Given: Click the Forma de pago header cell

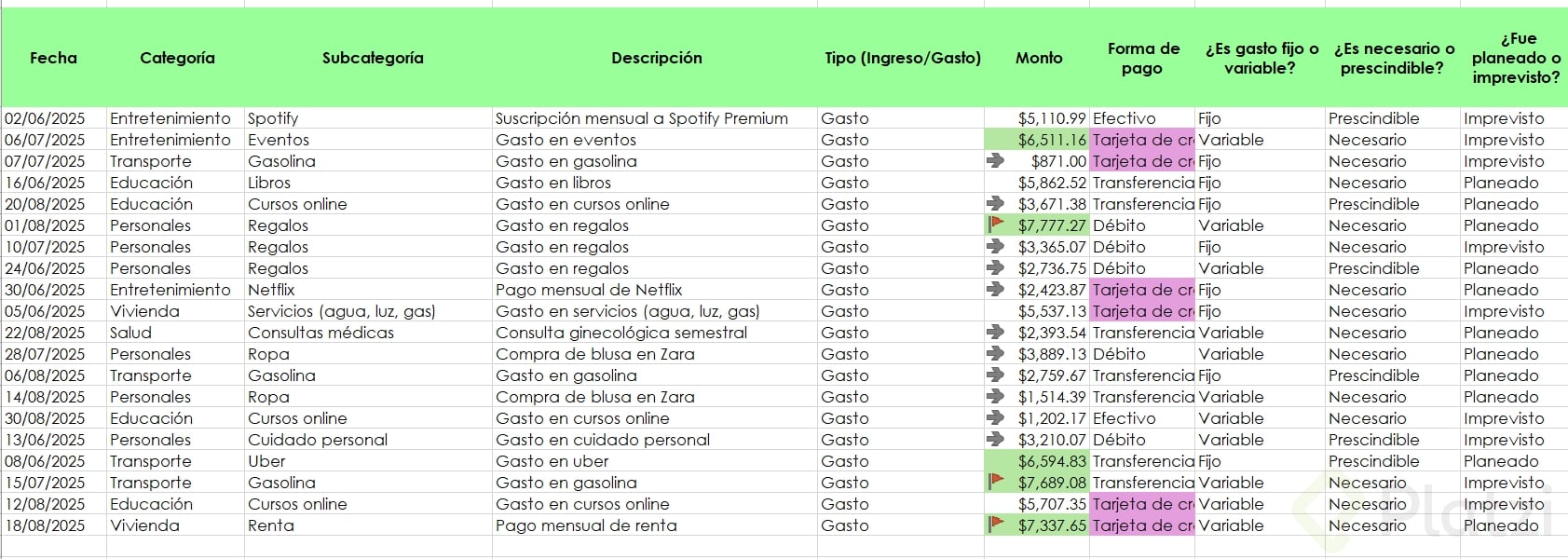Looking at the screenshot, I should coord(1142,58).
